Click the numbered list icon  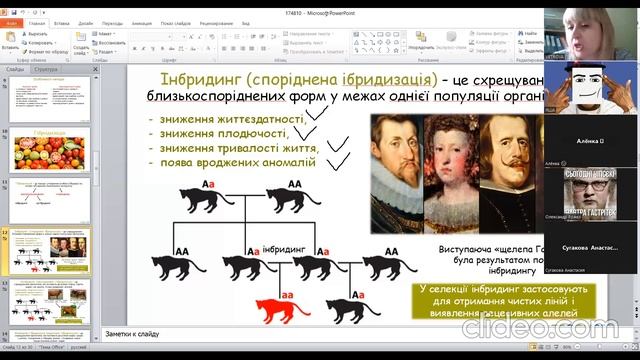(237, 37)
